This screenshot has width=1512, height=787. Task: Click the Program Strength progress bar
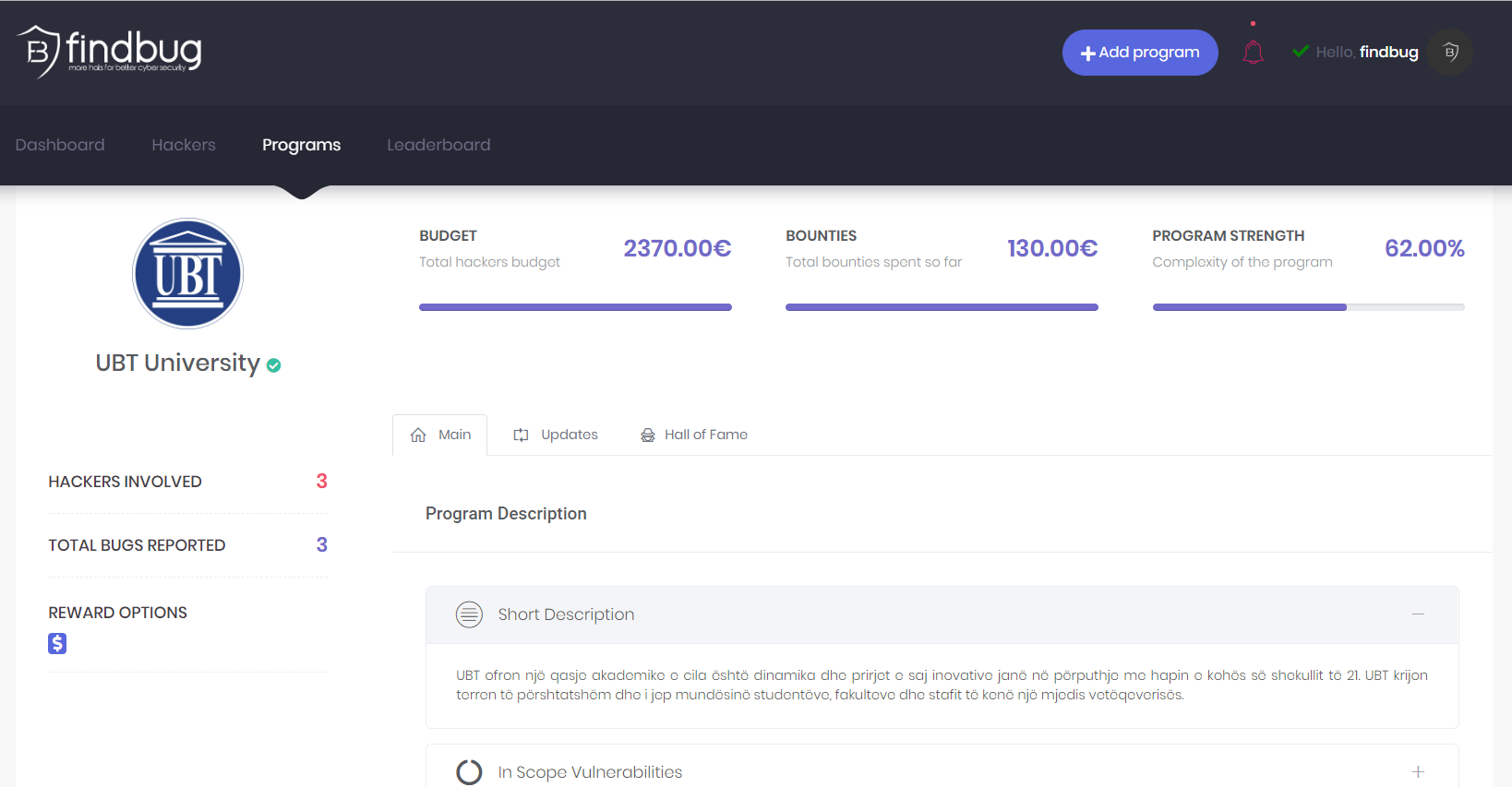point(1308,307)
